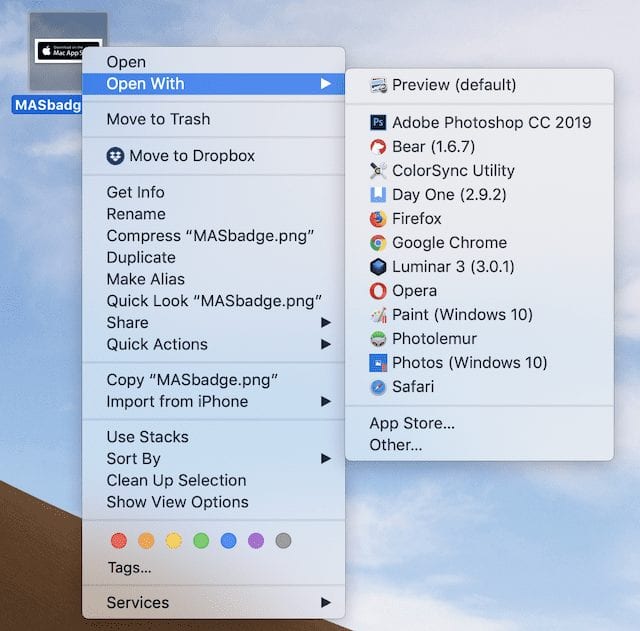Viewport: 640px width, 631px height.
Task: Open image using Safari
Action: click(412, 386)
